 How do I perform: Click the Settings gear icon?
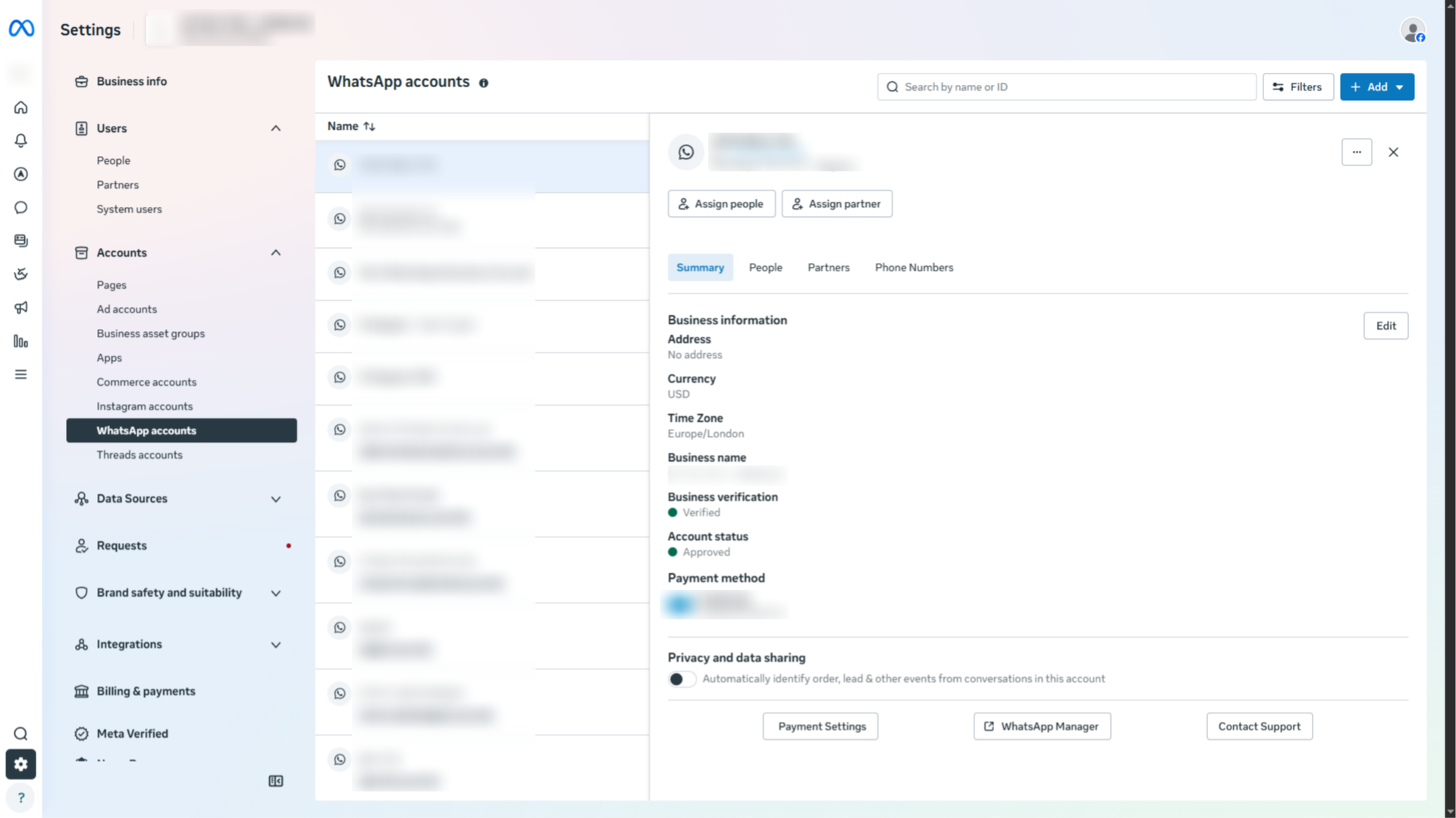coord(21,764)
